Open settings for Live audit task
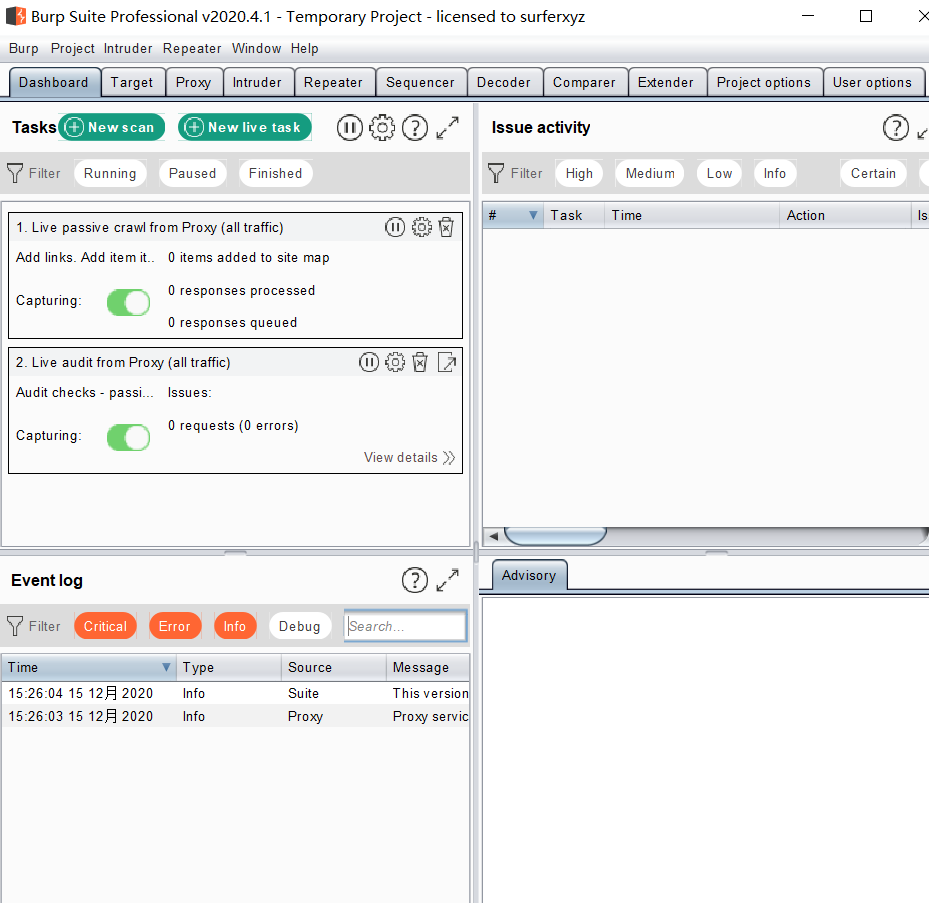 tap(395, 362)
